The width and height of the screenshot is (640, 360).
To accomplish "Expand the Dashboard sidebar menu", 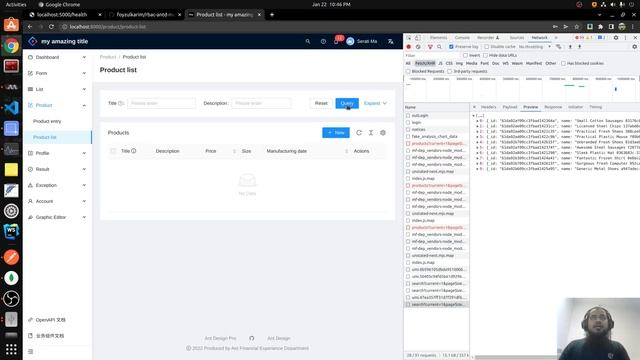I will (57, 57).
